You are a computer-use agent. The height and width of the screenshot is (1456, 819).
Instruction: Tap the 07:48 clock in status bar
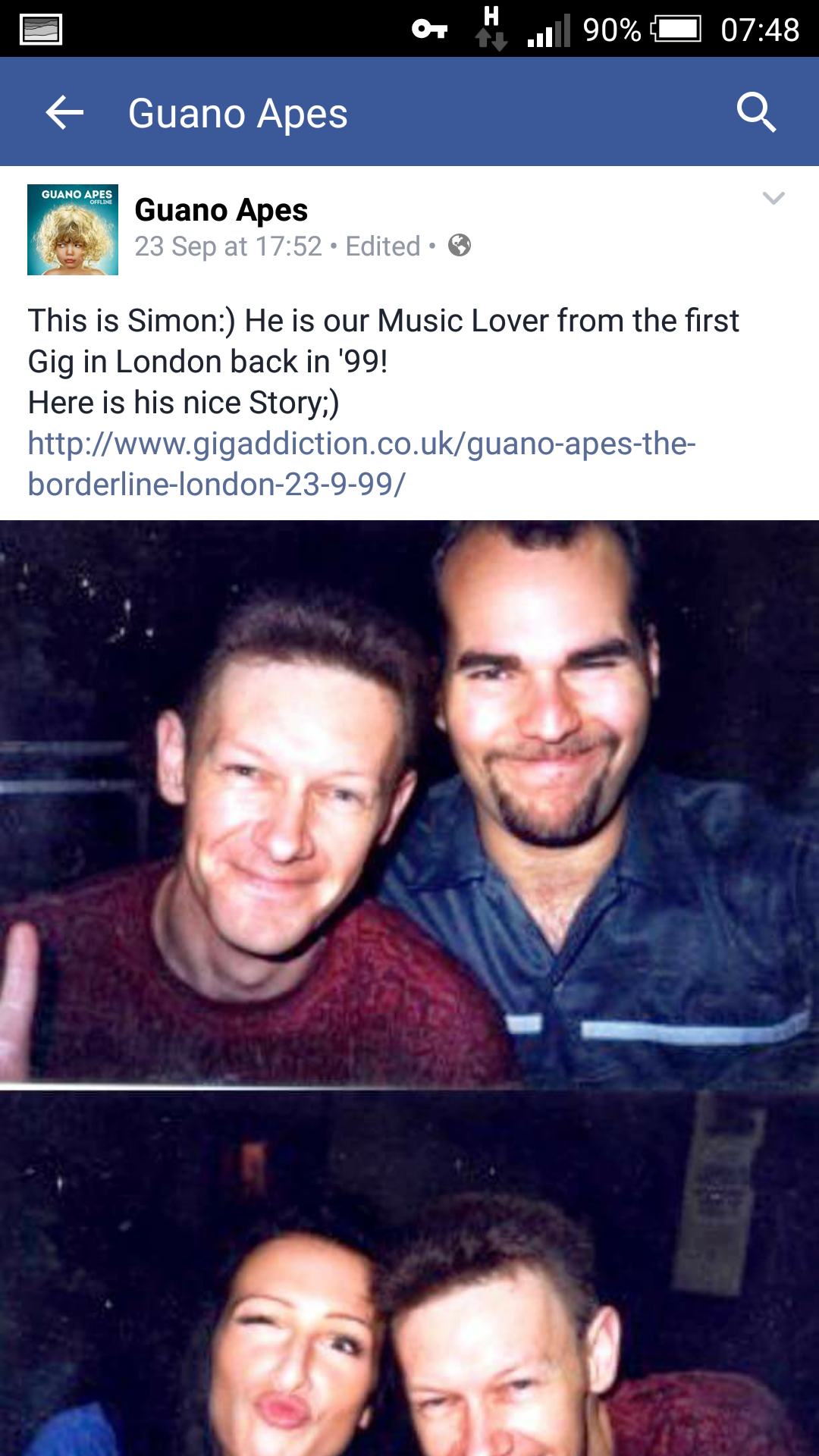[x=760, y=30]
